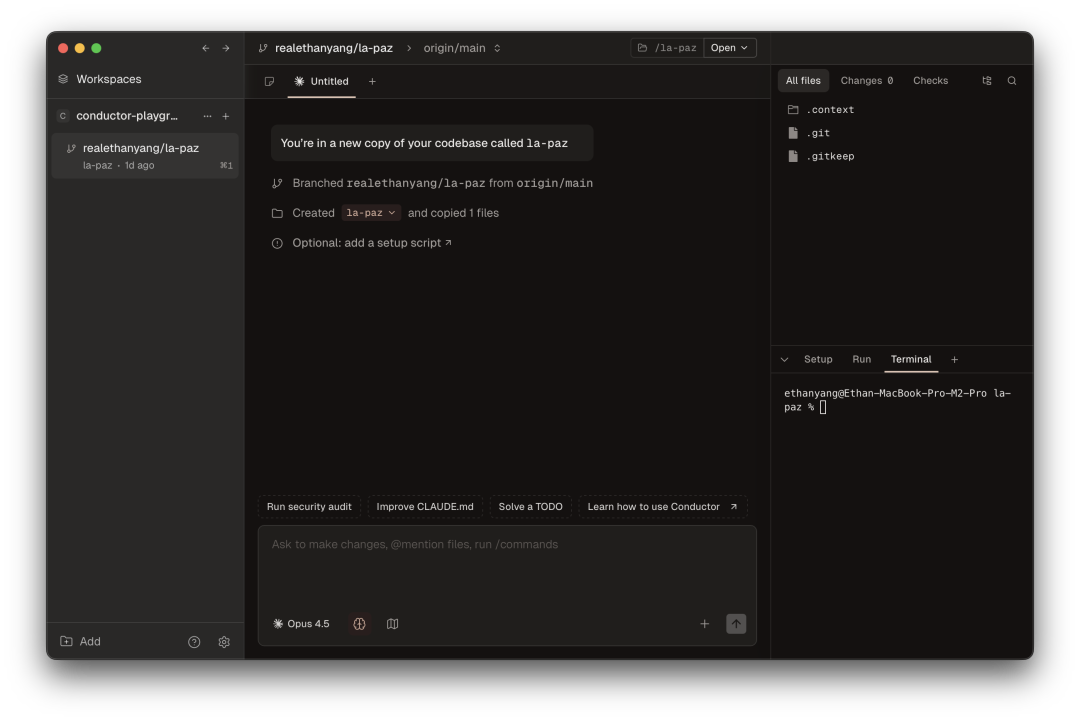Open the help question-mark icon
The image size is (1080, 721).
[x=194, y=642]
